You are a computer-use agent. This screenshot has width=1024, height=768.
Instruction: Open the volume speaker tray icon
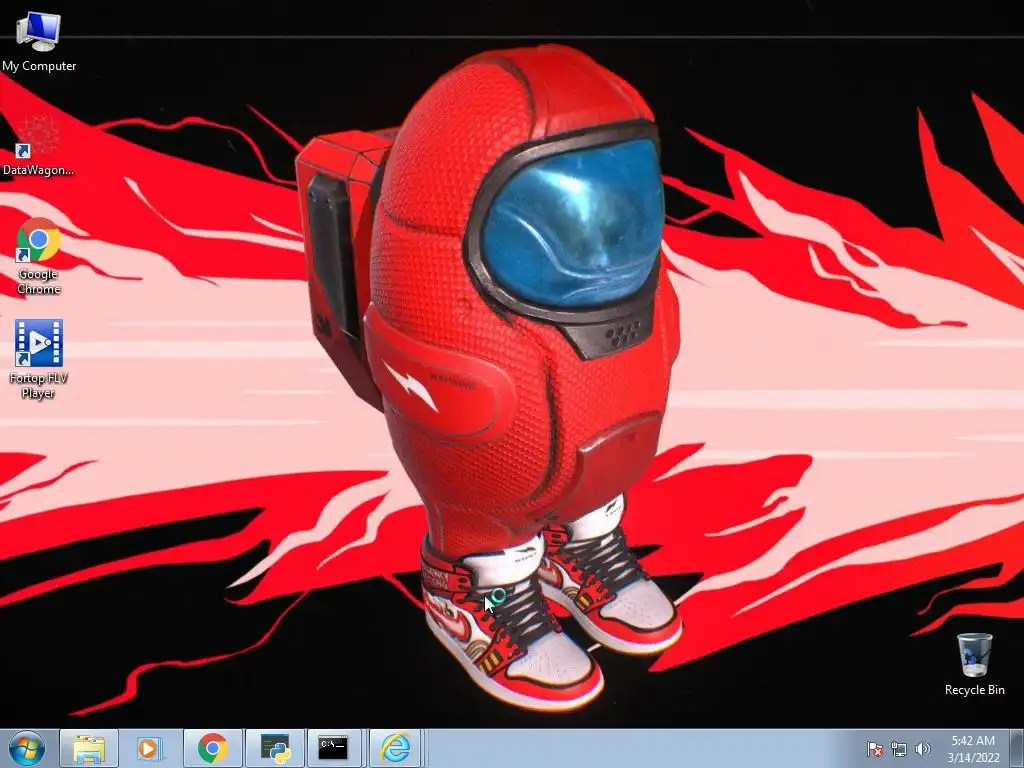pyautogui.click(x=922, y=749)
